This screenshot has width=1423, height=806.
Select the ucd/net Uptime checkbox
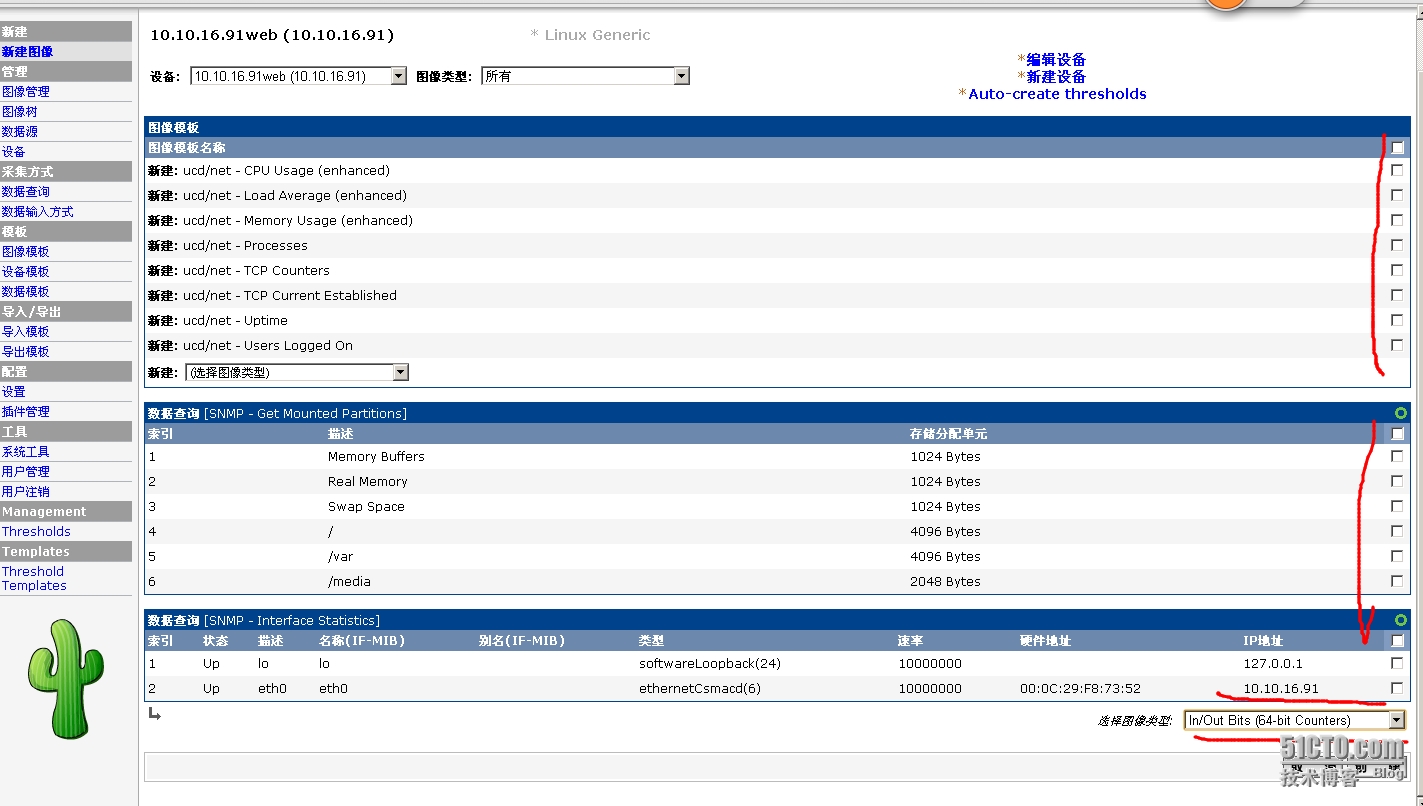[x=1397, y=320]
